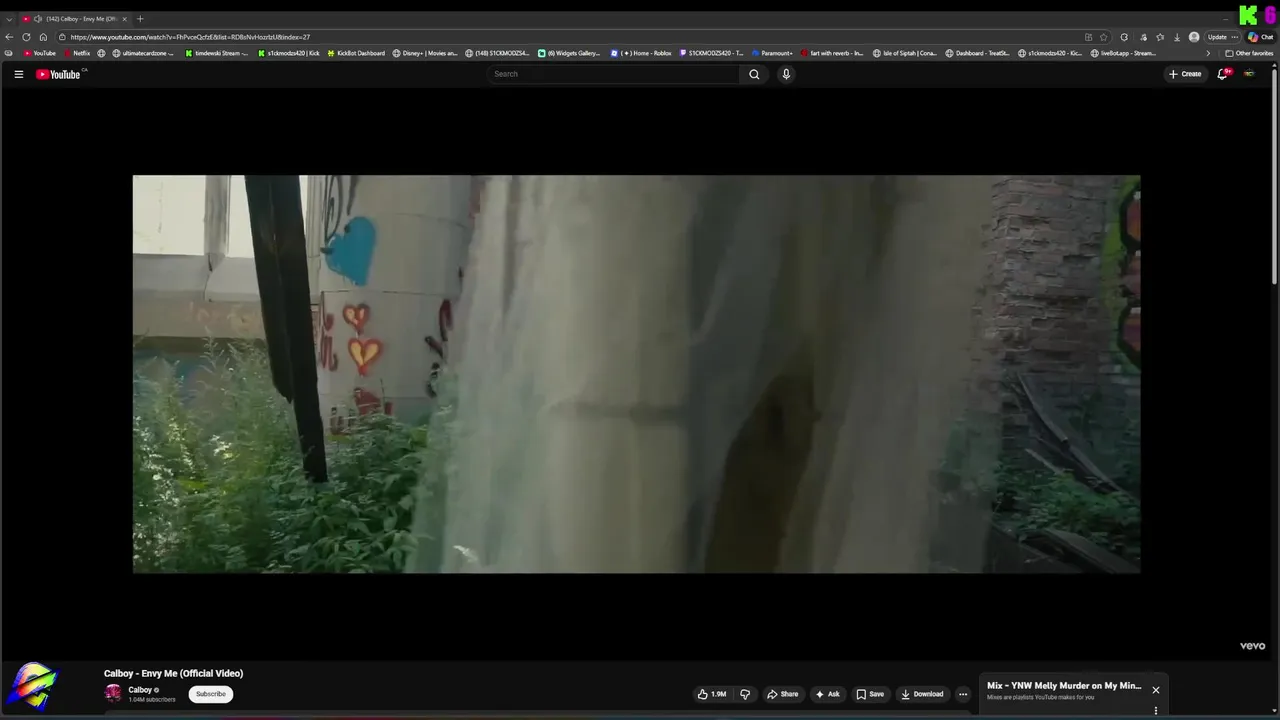Open the timdewski Stream bookmark
This screenshot has height=720, width=1280.
216,53
